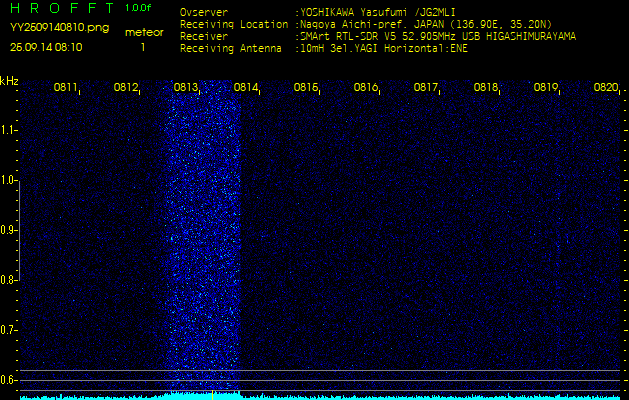Click the 0811 time marker
Image resolution: width=629 pixels, height=400 pixels.
click(66, 88)
